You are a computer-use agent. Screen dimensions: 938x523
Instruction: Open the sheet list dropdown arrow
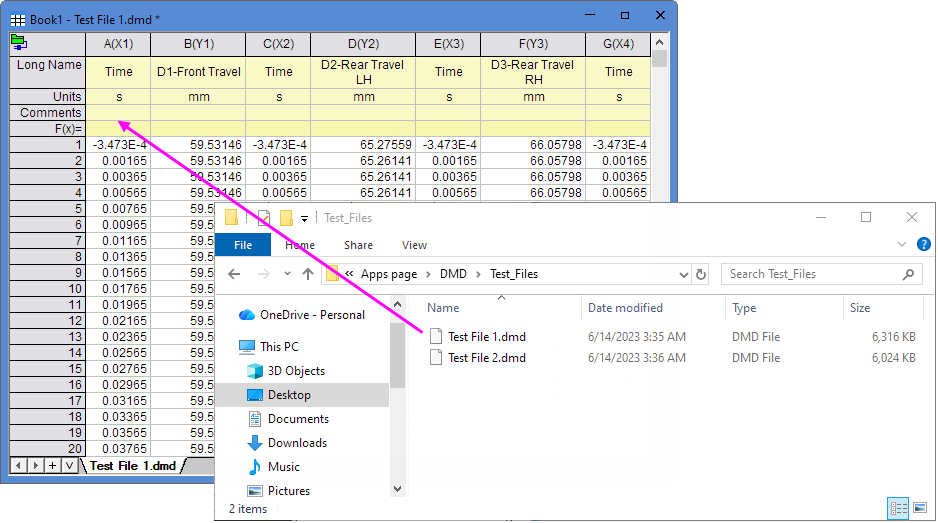[x=69, y=466]
